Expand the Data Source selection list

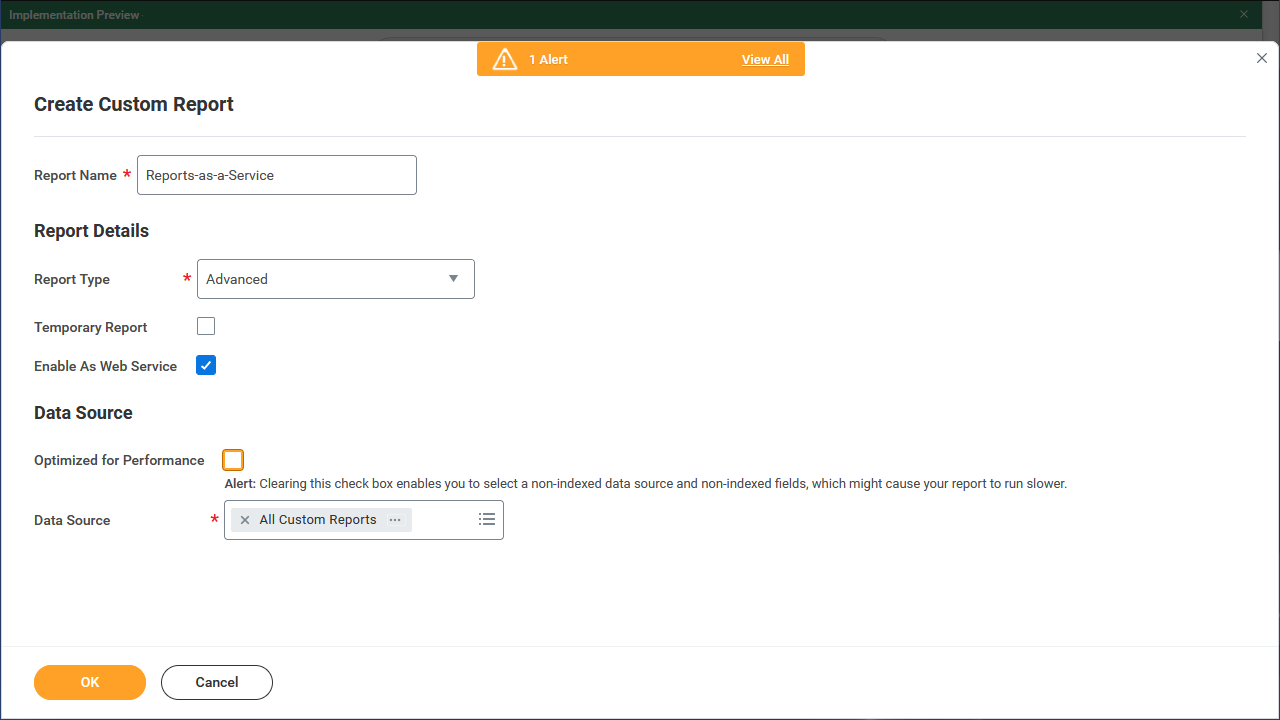(487, 519)
